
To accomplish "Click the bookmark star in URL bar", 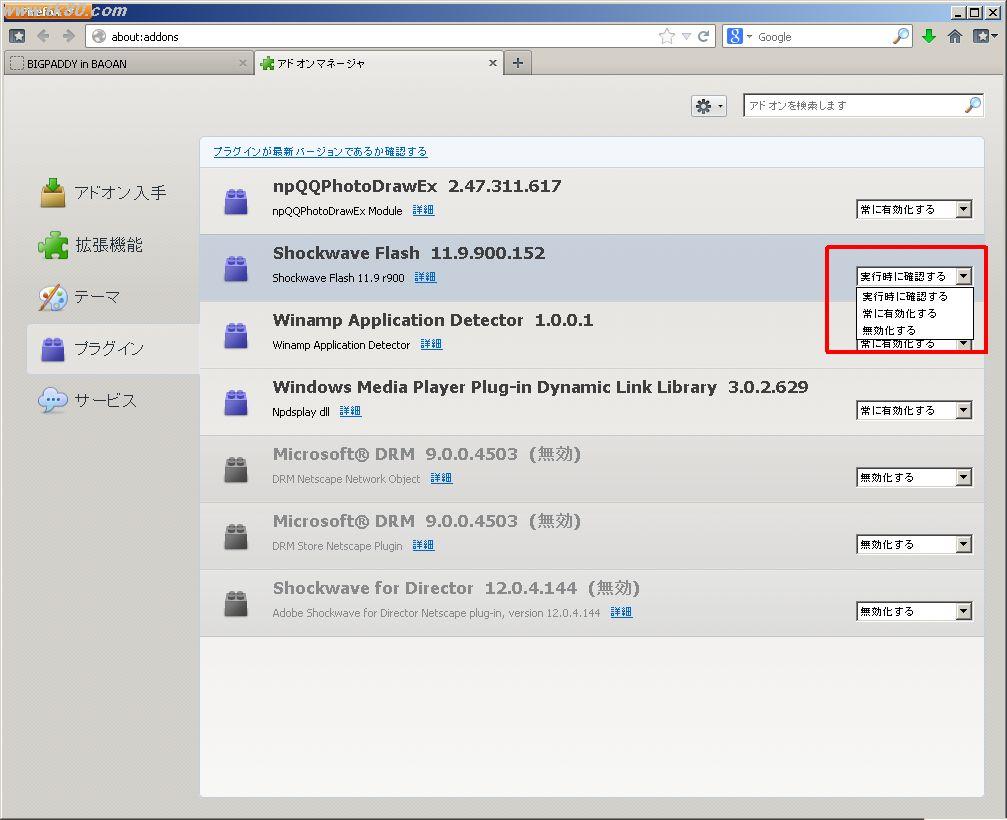I will tap(667, 36).
